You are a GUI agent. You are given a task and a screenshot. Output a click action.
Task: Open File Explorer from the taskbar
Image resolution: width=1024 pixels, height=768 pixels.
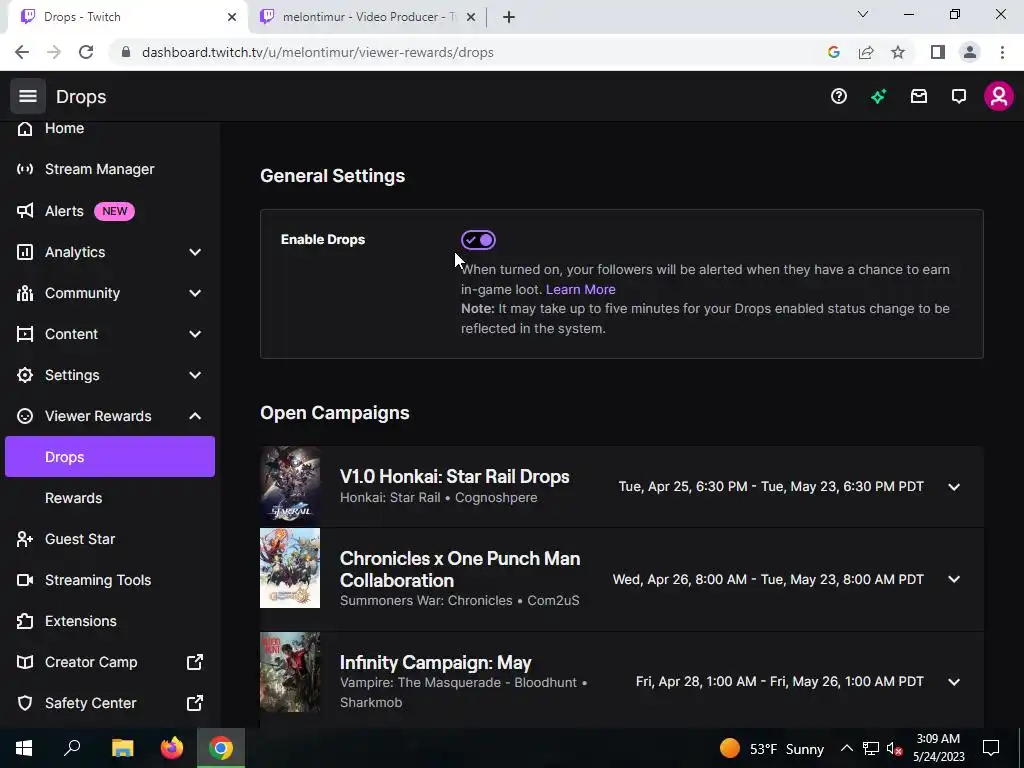[x=122, y=748]
